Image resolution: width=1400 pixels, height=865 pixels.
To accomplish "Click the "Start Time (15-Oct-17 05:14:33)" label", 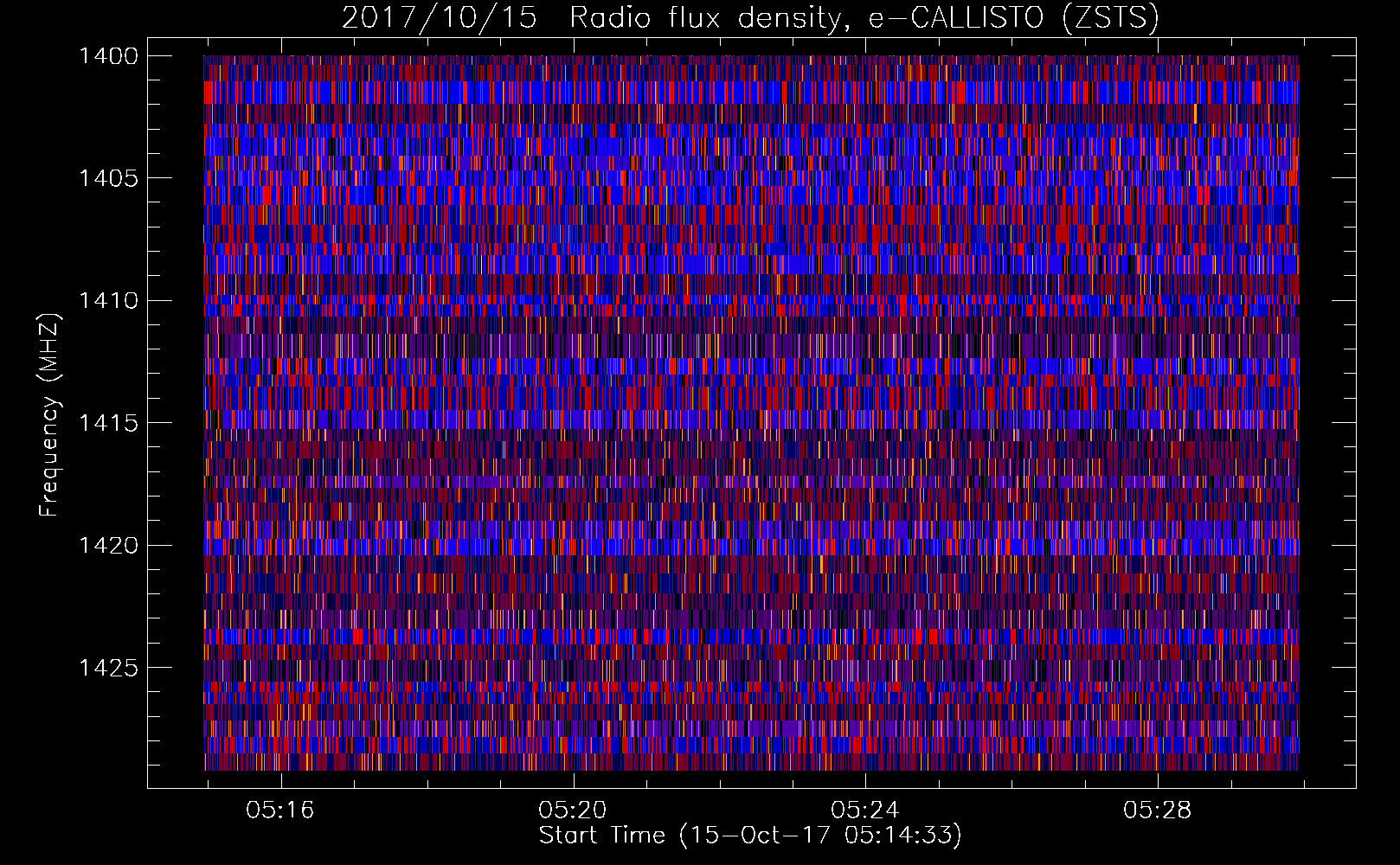I will pos(750,836).
